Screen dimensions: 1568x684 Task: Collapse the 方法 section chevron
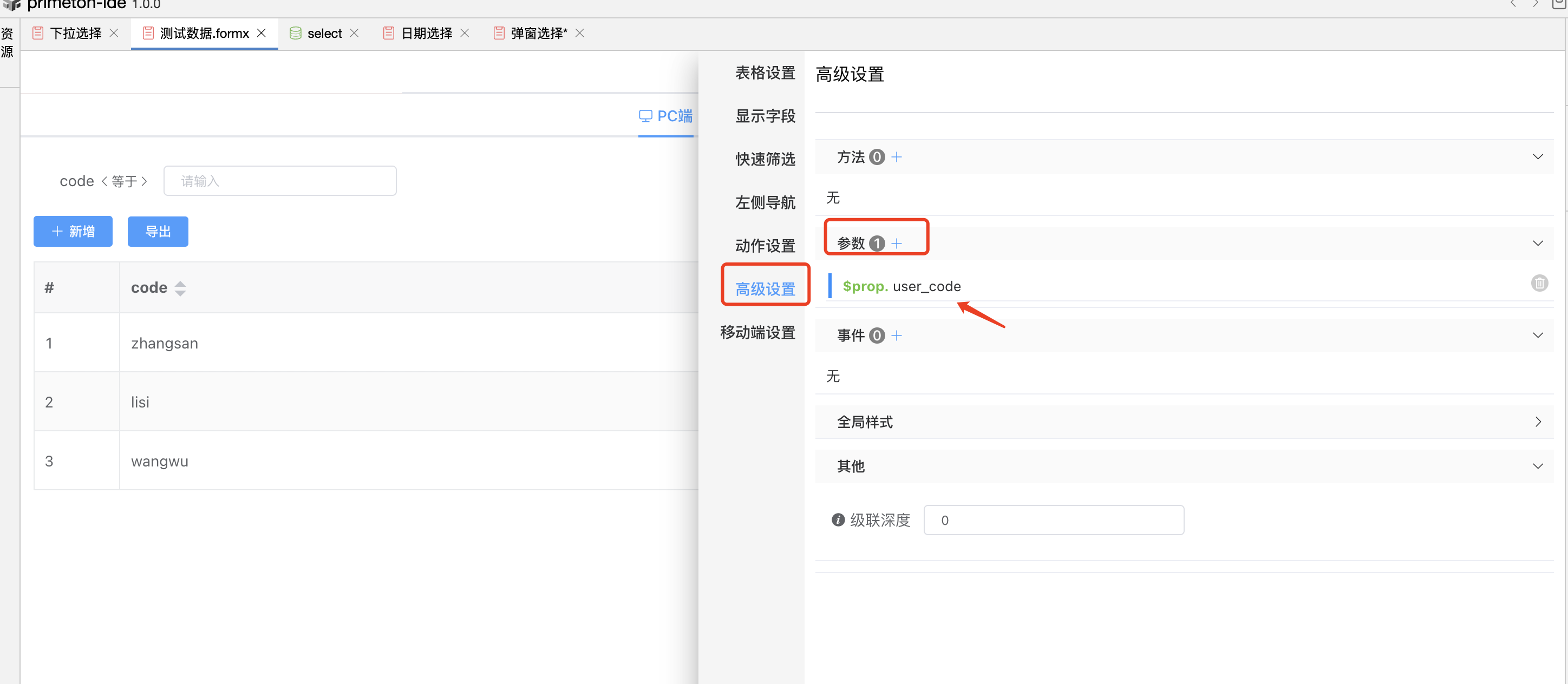coord(1538,157)
